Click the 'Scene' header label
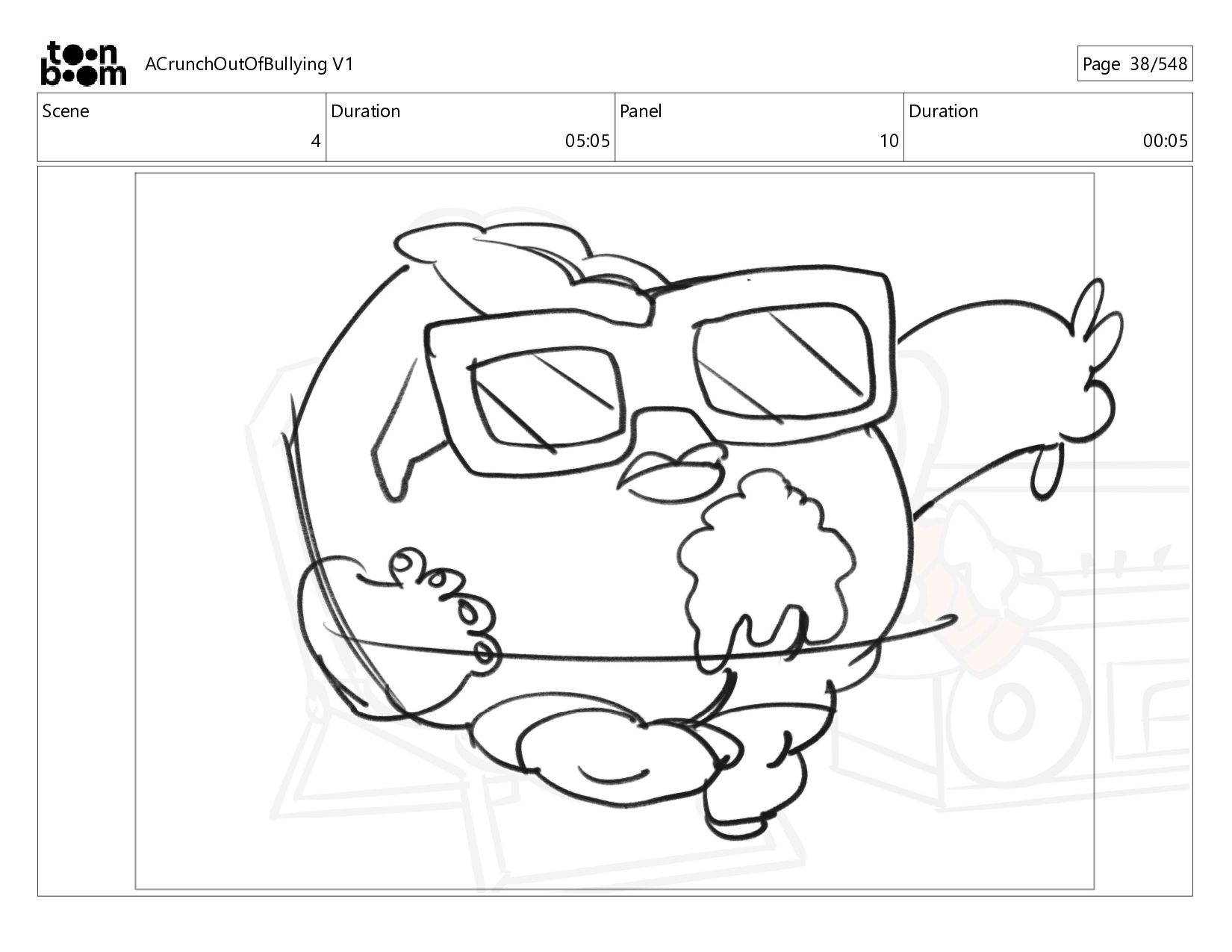This screenshot has width=1232, height=952. coord(66,111)
